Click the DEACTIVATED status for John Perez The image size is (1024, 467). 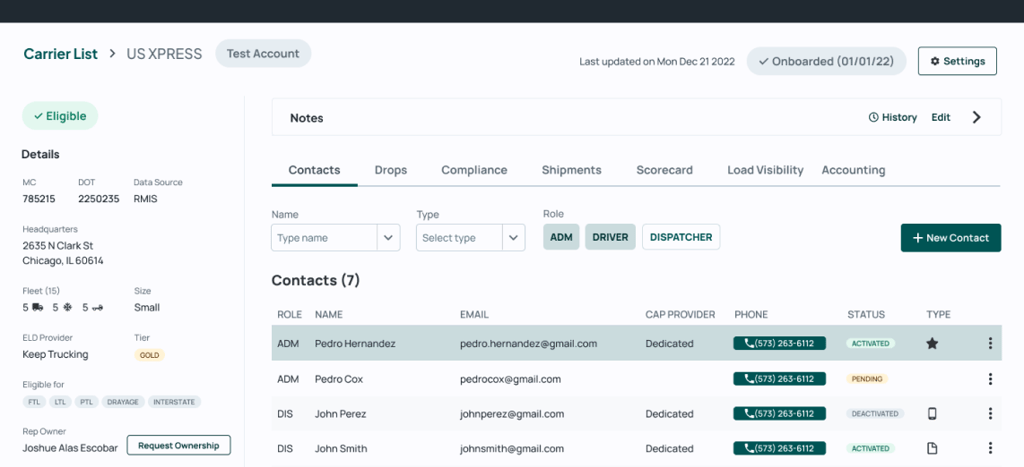tap(875, 413)
